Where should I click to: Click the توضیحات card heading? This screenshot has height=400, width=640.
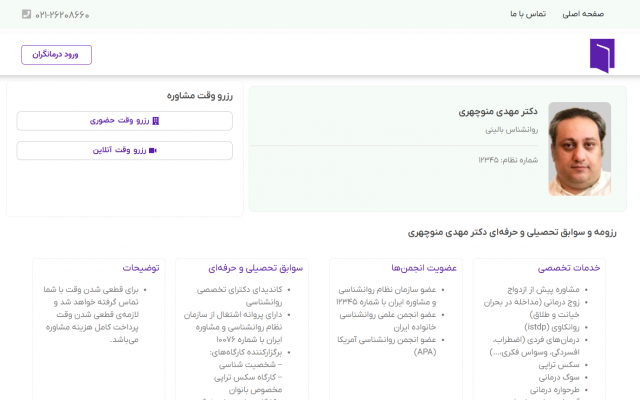141,268
